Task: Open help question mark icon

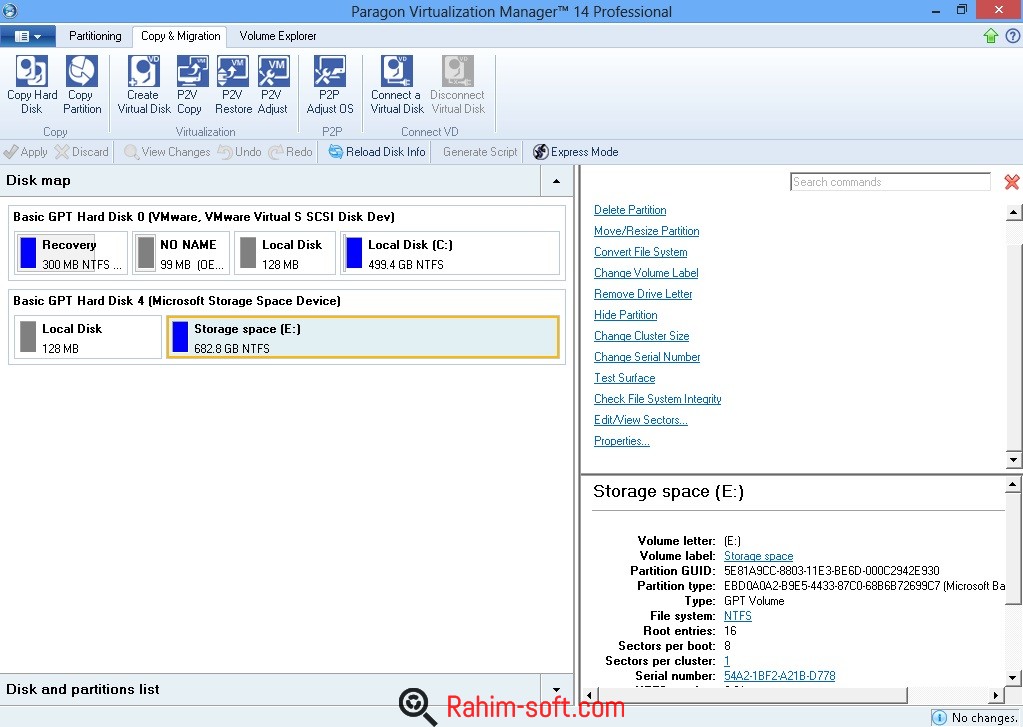Action: coord(1013,36)
